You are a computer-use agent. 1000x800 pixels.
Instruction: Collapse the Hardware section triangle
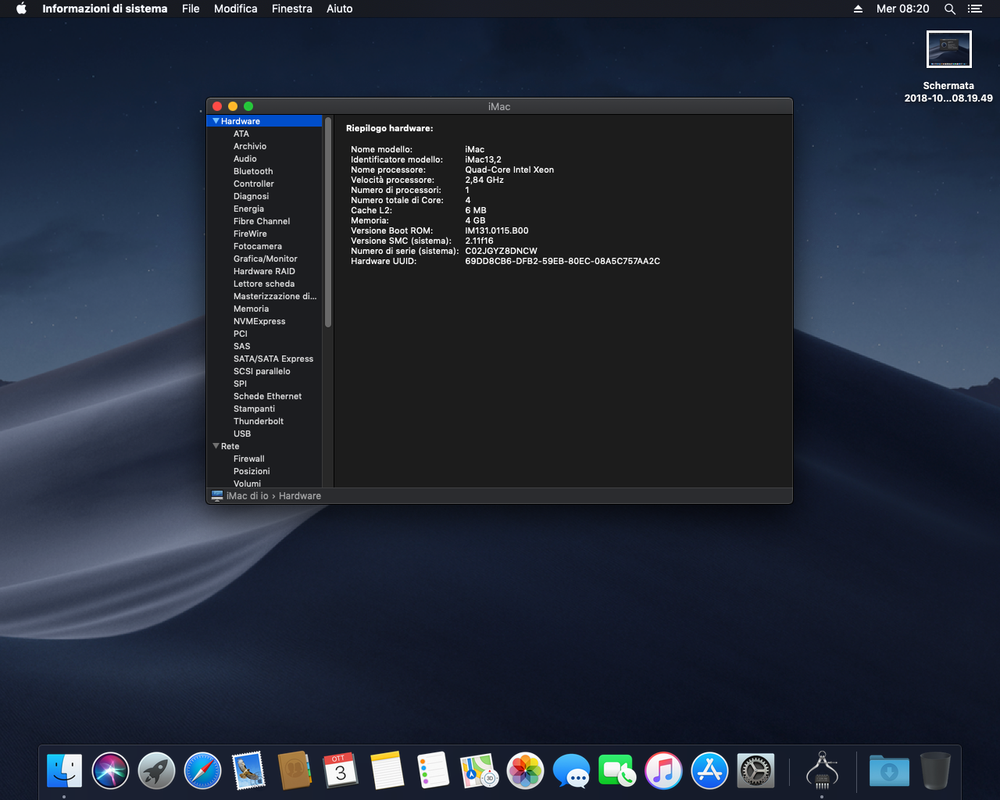pyautogui.click(x=216, y=121)
